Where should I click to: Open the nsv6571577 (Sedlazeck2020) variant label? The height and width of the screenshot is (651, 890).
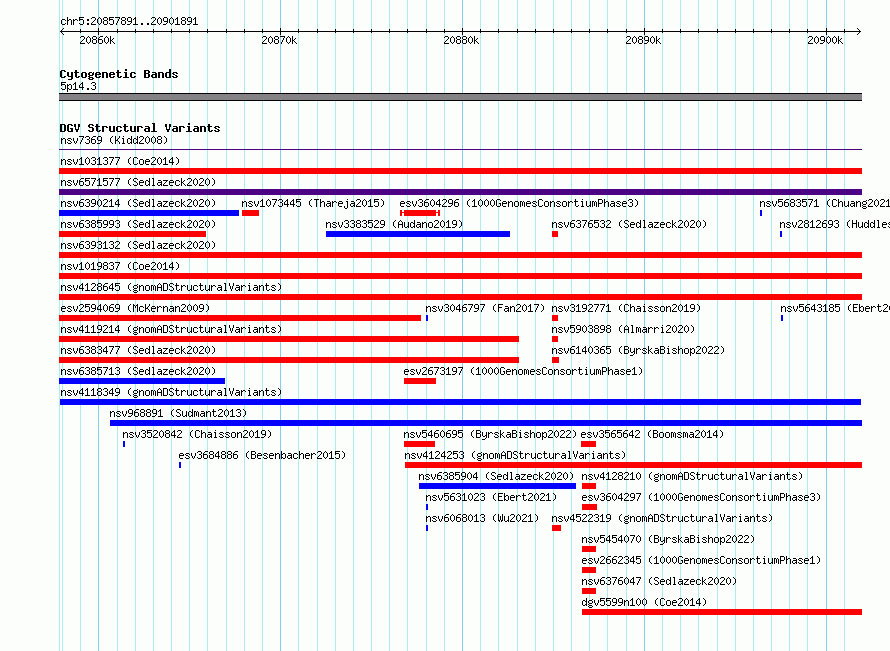pyautogui.click(x=138, y=182)
